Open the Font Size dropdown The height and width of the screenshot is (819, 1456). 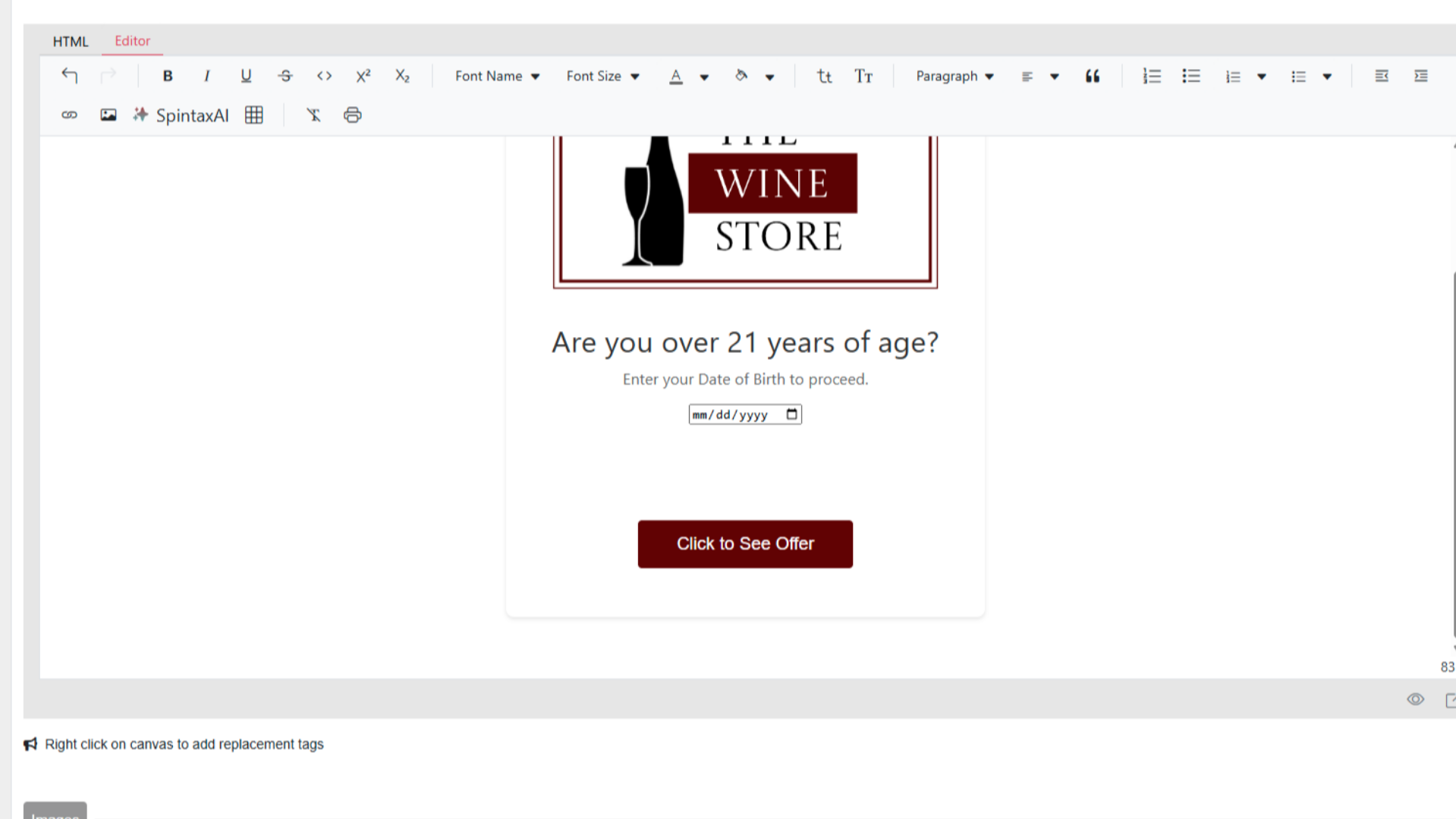[602, 76]
